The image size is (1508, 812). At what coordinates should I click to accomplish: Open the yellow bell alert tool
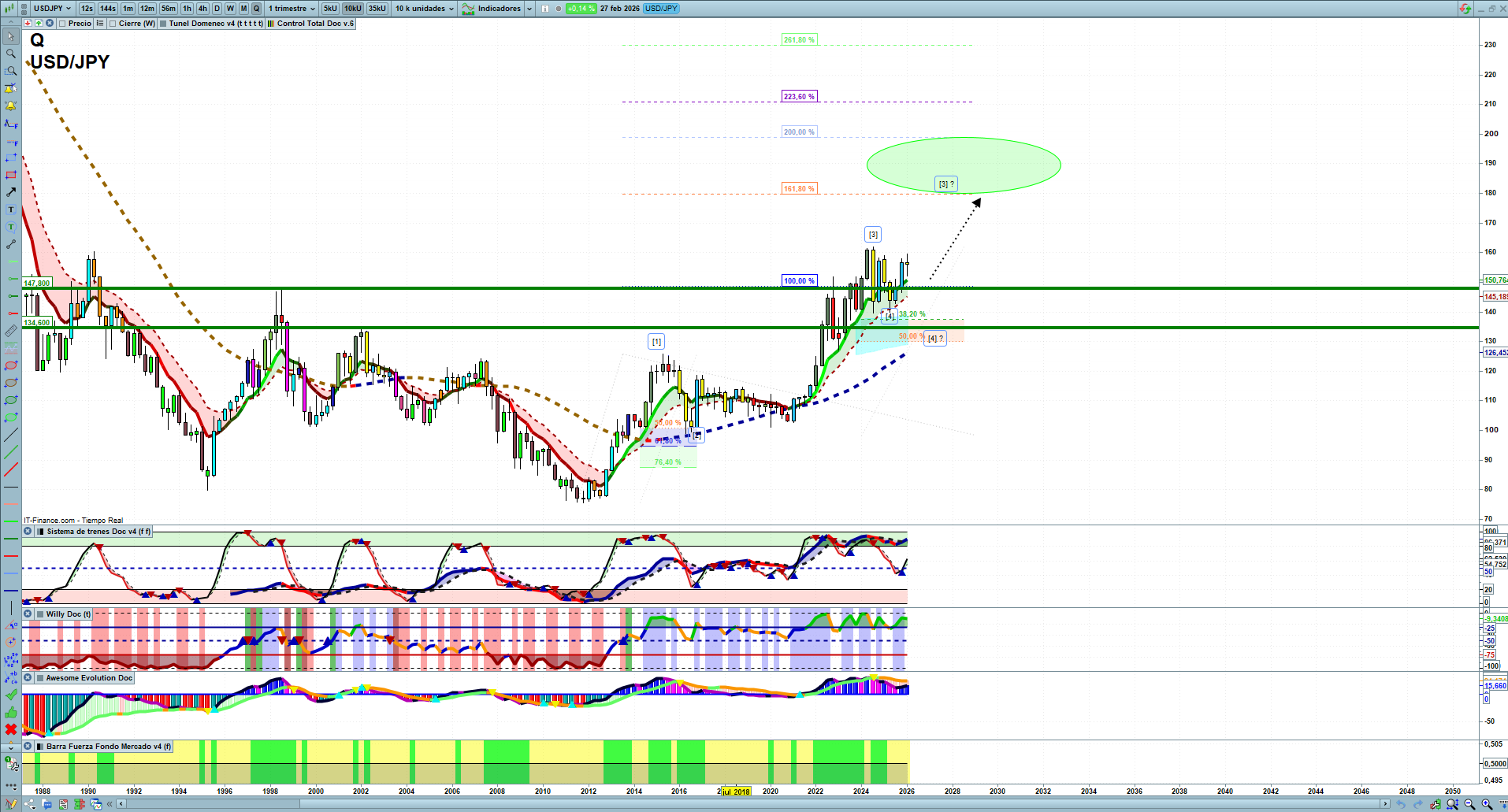(x=11, y=106)
